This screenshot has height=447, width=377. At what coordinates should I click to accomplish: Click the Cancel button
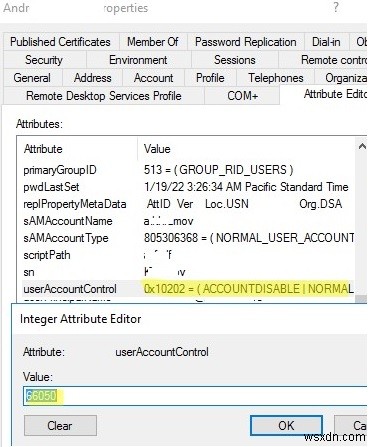coord(351,426)
